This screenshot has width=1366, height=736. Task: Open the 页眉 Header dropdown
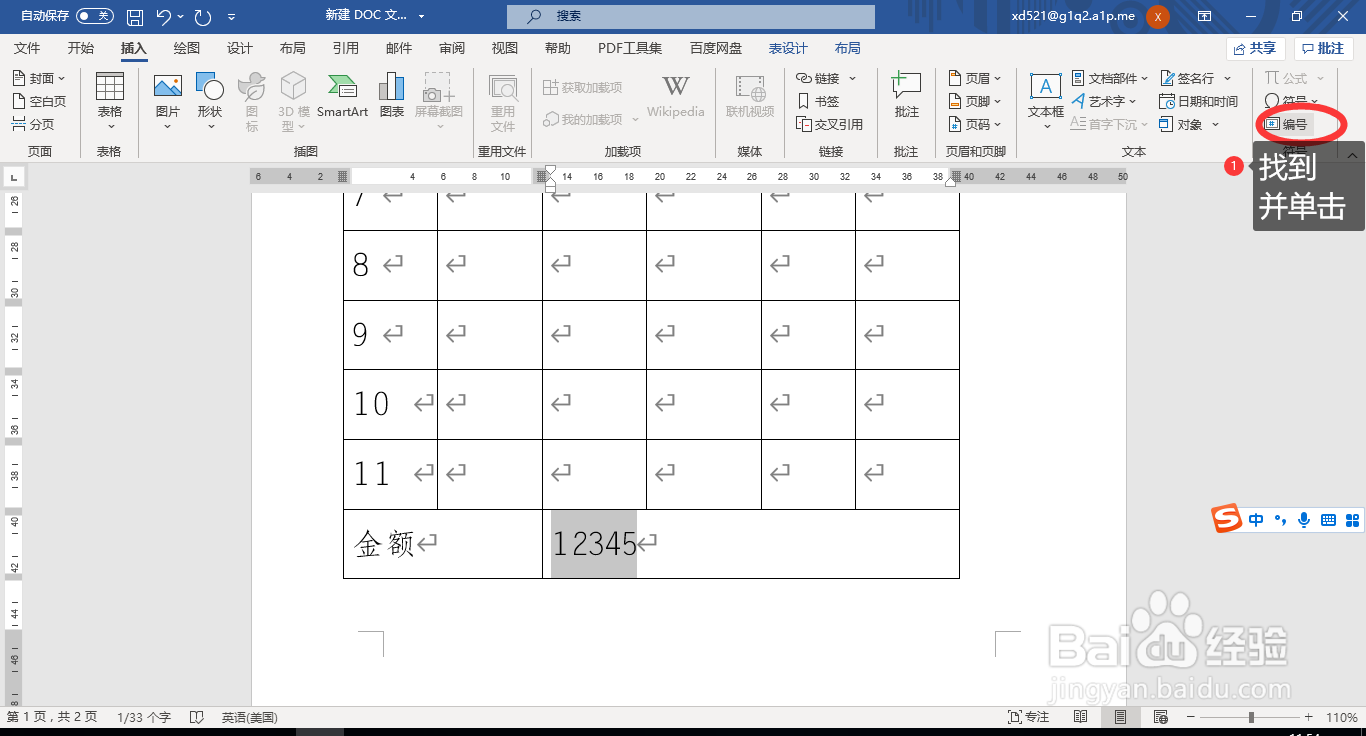(x=974, y=78)
